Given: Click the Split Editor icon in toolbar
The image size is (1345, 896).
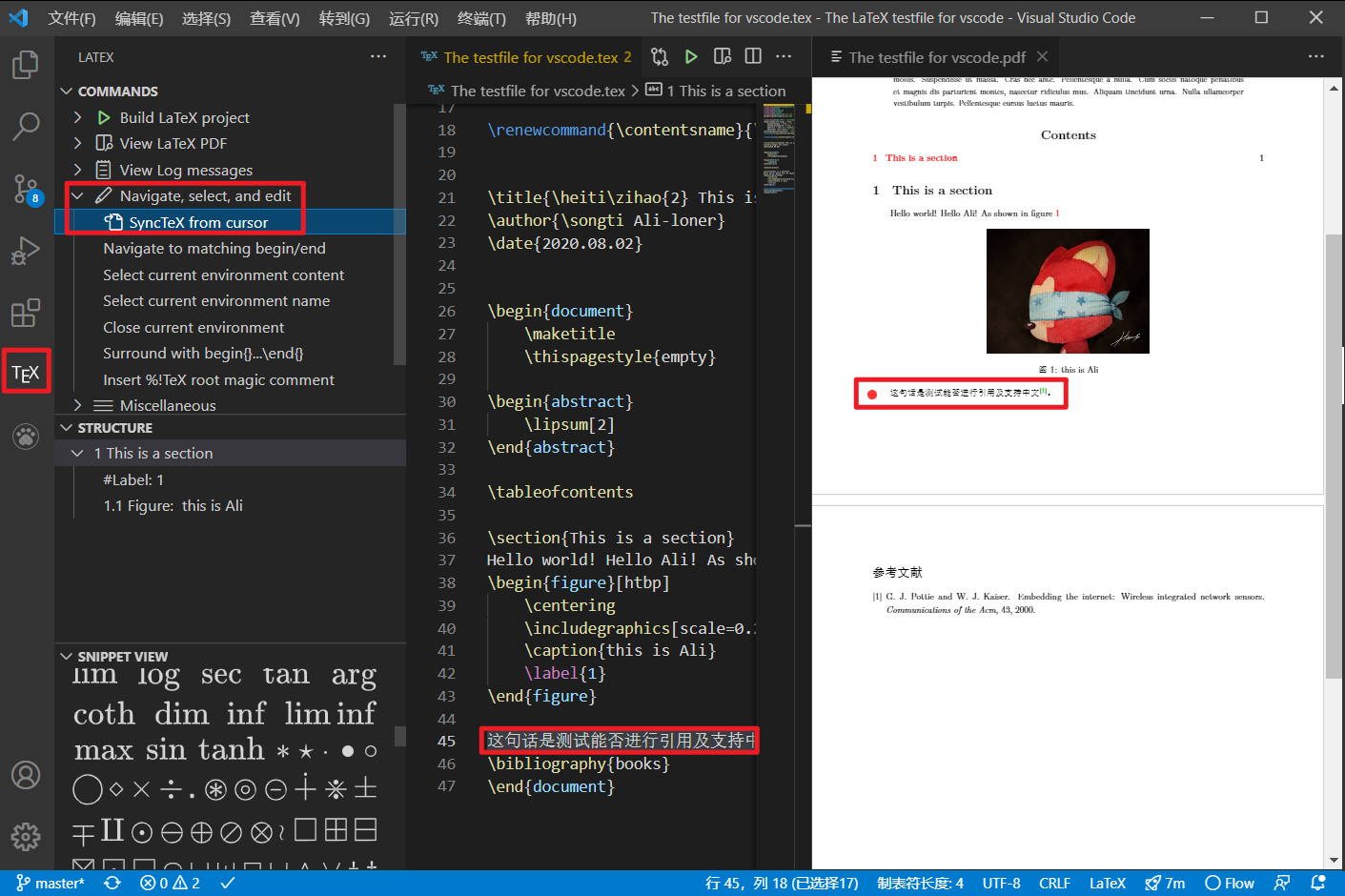Looking at the screenshot, I should coord(752,56).
